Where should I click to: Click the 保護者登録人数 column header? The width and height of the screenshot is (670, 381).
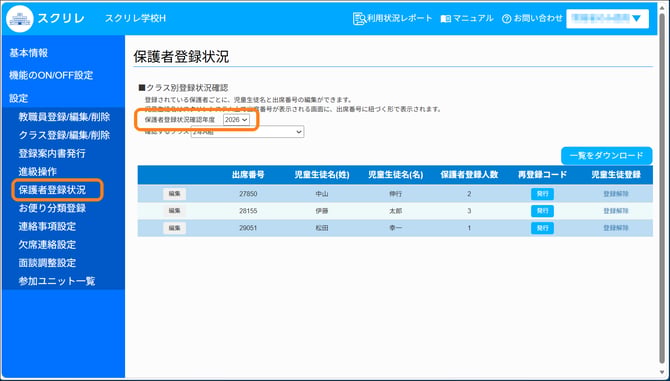(469, 175)
